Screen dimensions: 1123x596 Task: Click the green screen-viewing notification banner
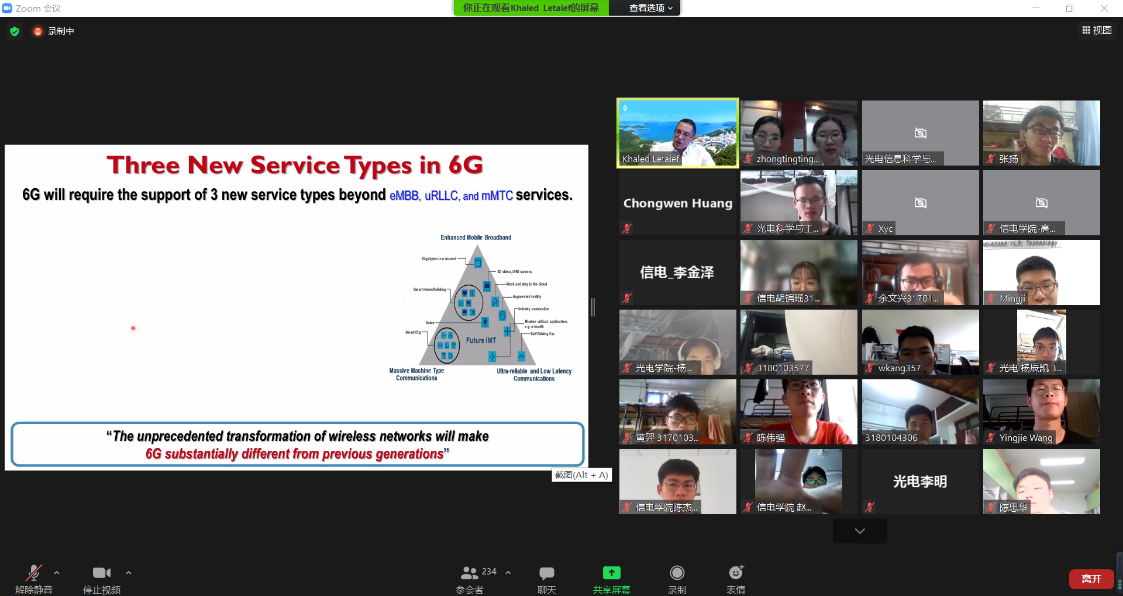(x=531, y=8)
